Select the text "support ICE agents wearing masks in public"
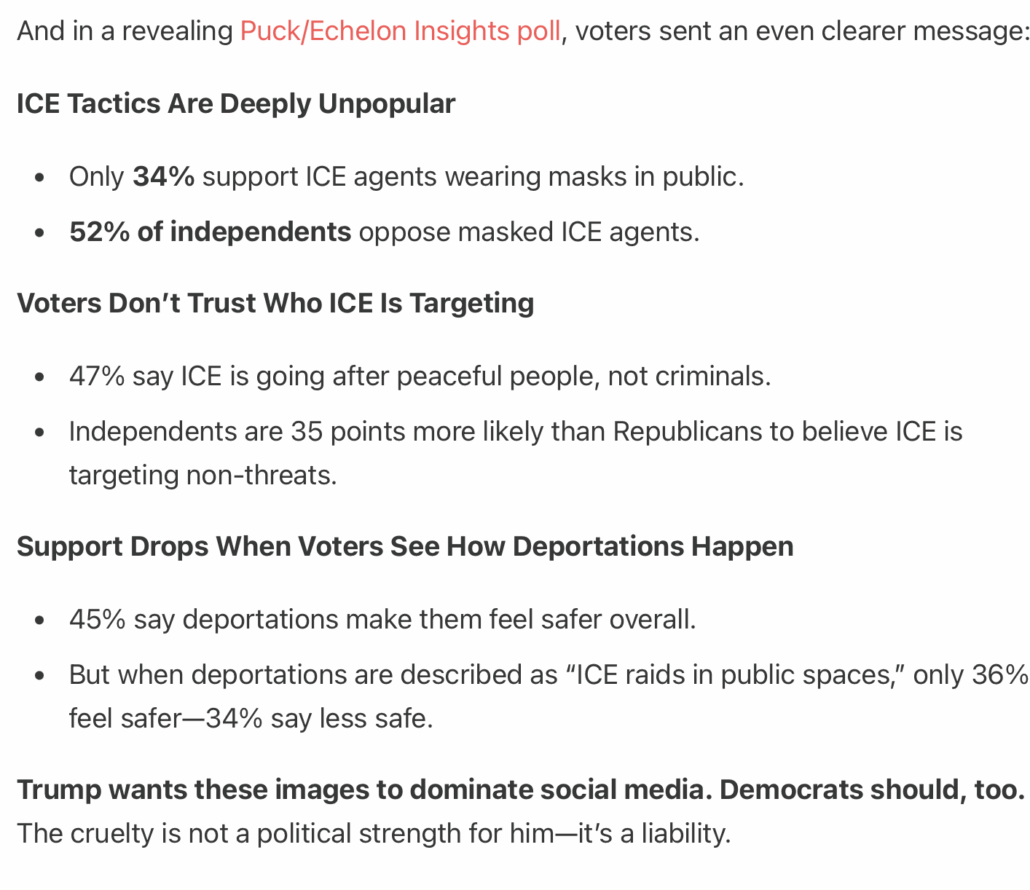This screenshot has height=890, width=1030. (x=470, y=177)
